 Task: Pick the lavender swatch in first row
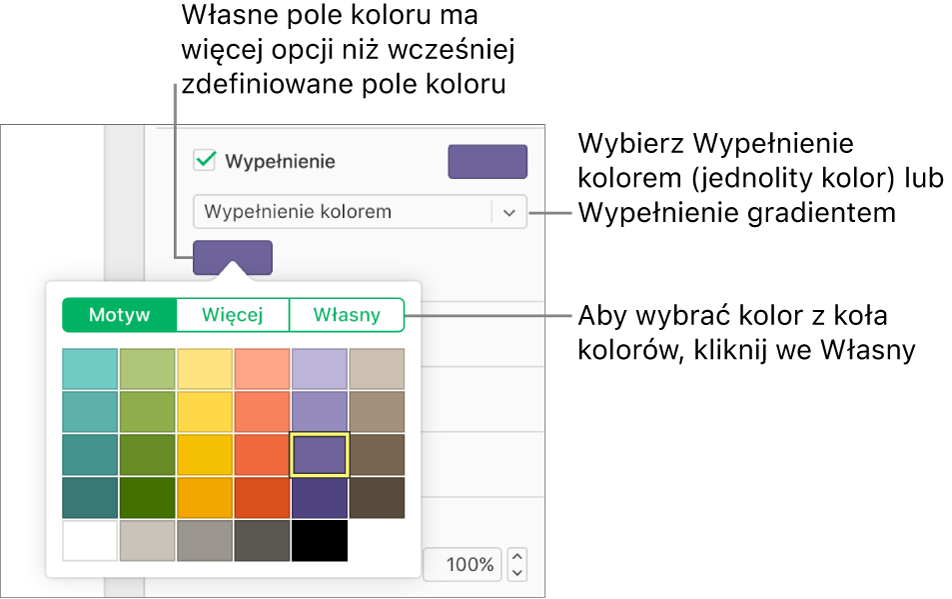point(319,369)
